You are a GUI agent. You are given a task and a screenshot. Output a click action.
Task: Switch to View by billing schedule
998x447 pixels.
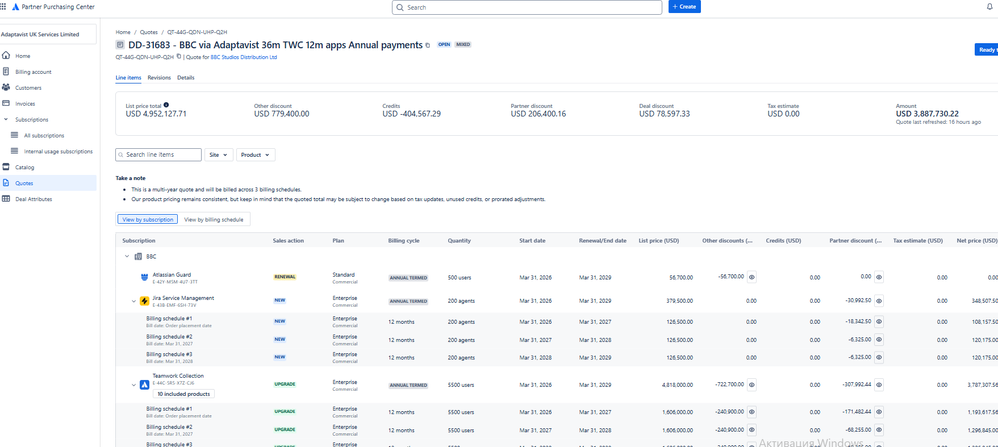coord(213,219)
